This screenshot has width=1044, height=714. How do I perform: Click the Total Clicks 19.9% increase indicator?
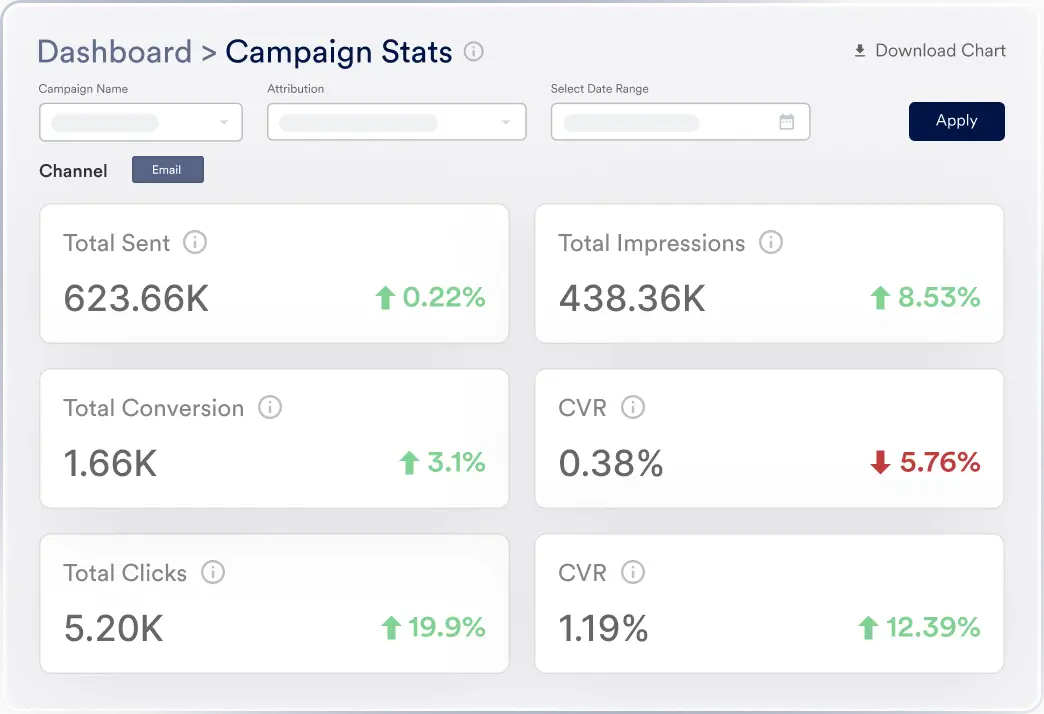[x=433, y=628]
